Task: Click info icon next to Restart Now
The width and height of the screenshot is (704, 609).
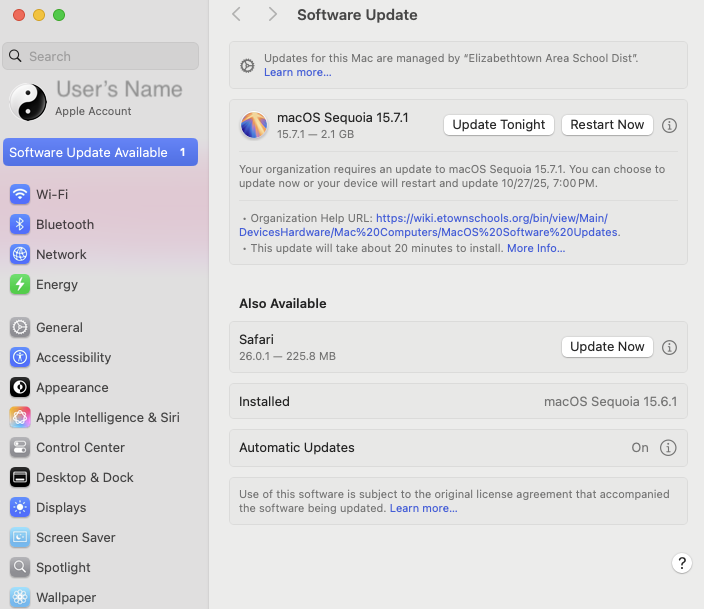Action: point(670,125)
